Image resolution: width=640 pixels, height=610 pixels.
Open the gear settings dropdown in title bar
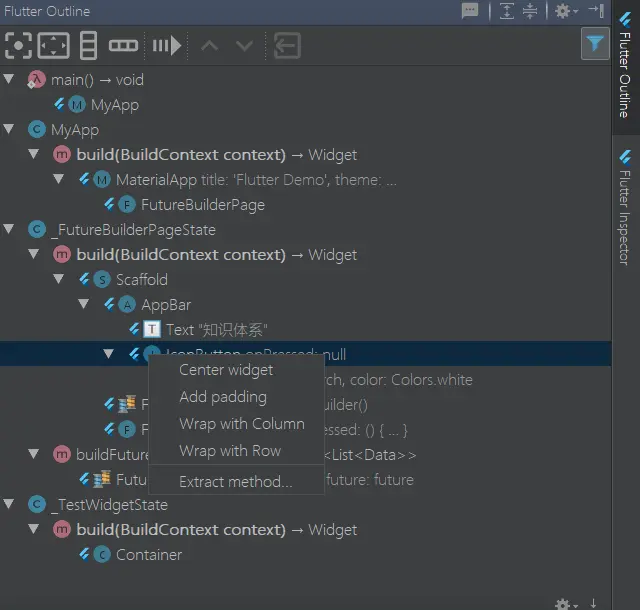(566, 11)
